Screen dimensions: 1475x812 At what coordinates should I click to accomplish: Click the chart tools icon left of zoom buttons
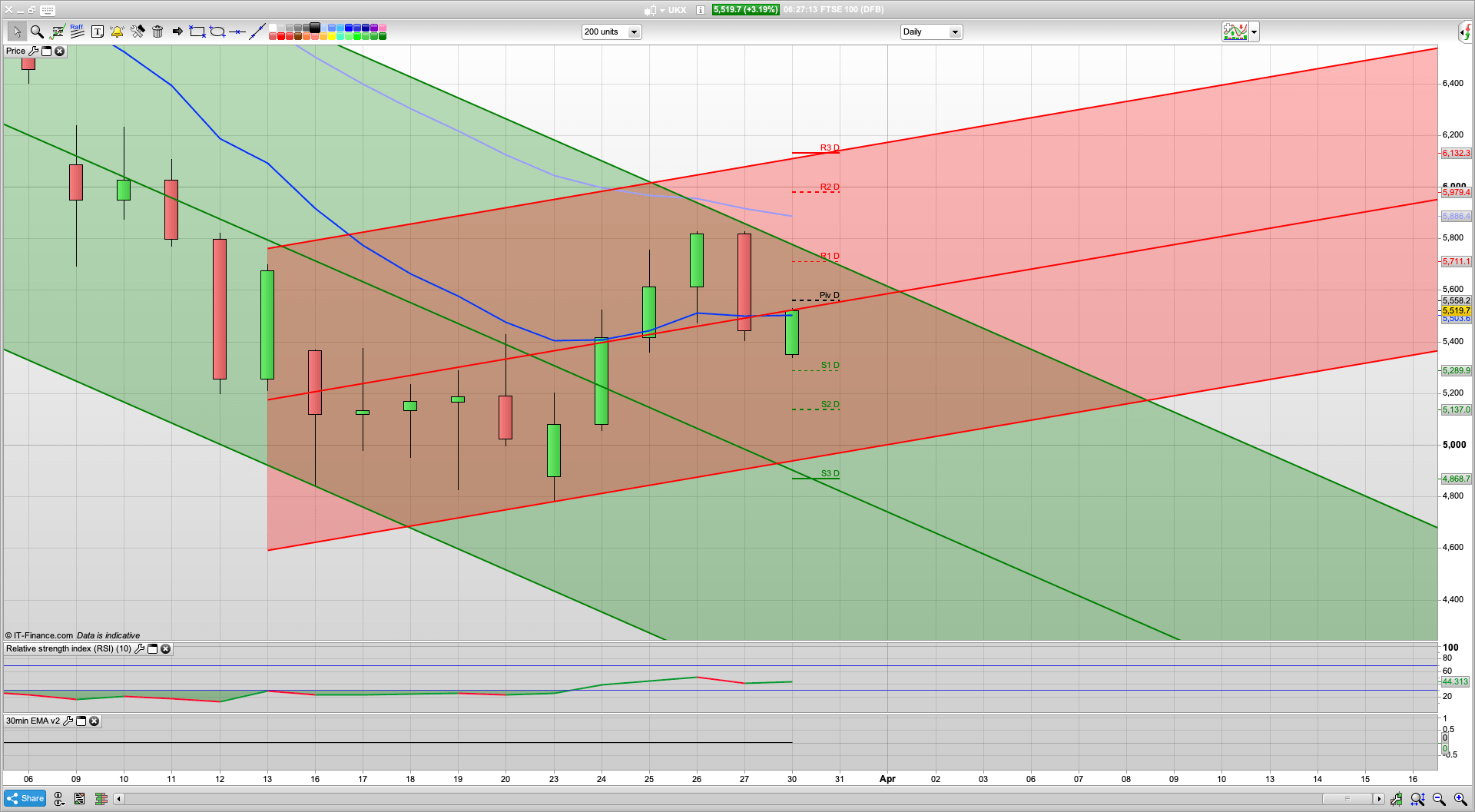coord(1396,799)
